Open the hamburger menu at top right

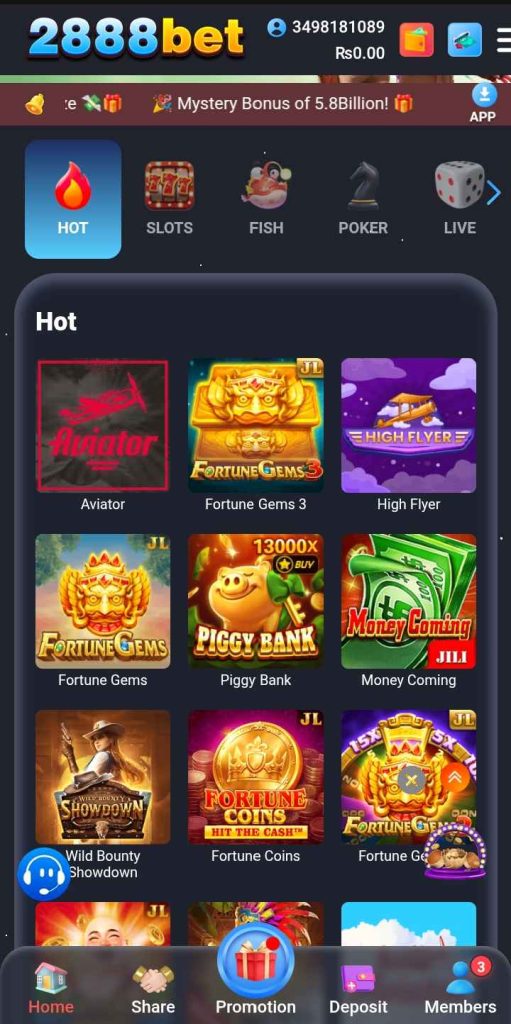click(504, 40)
